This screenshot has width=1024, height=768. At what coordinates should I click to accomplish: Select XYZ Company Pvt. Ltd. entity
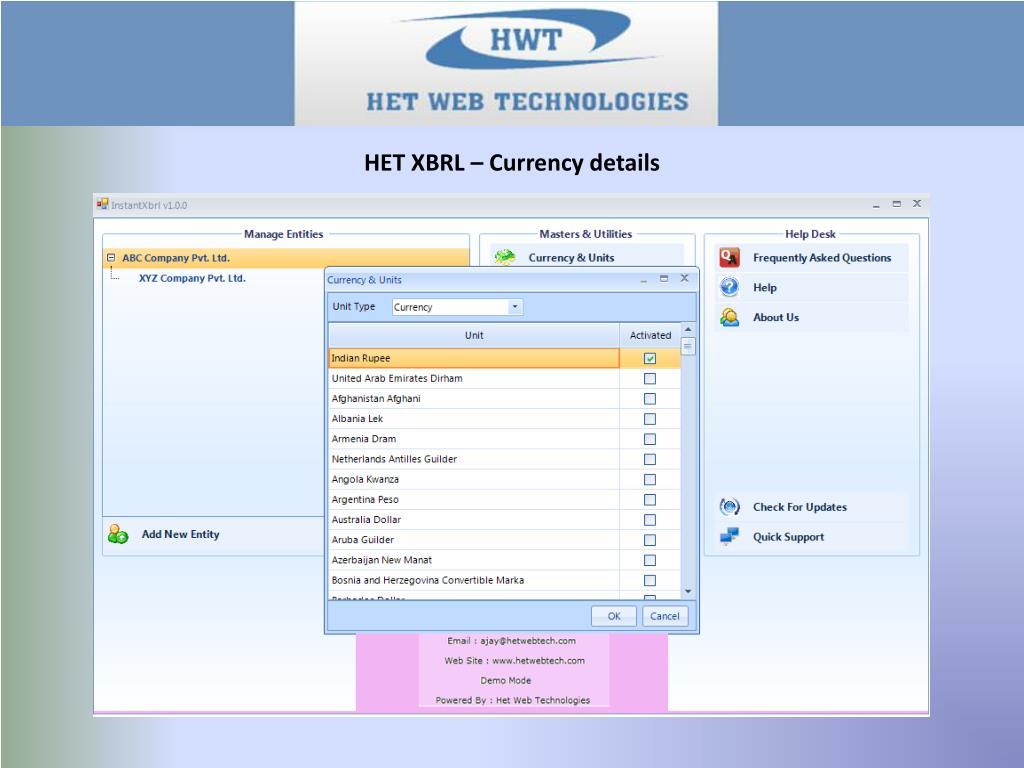(x=192, y=278)
